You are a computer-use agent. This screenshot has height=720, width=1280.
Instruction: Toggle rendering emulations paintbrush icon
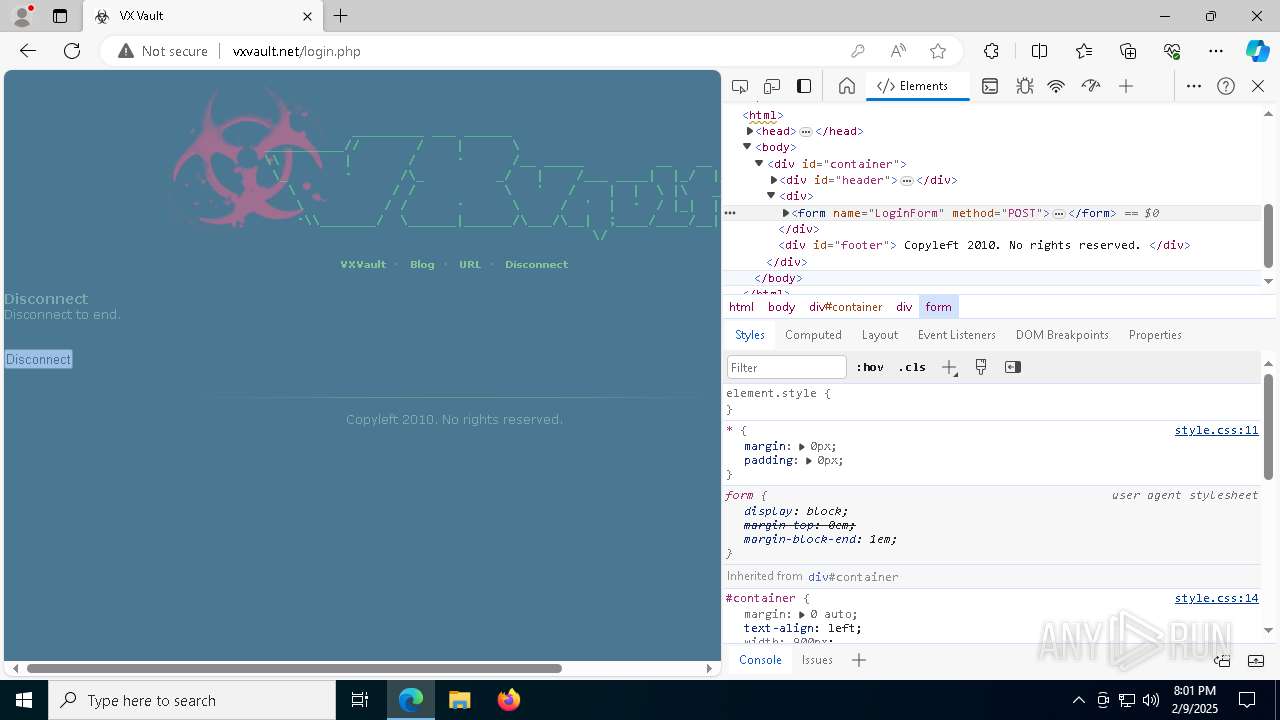pos(981,367)
